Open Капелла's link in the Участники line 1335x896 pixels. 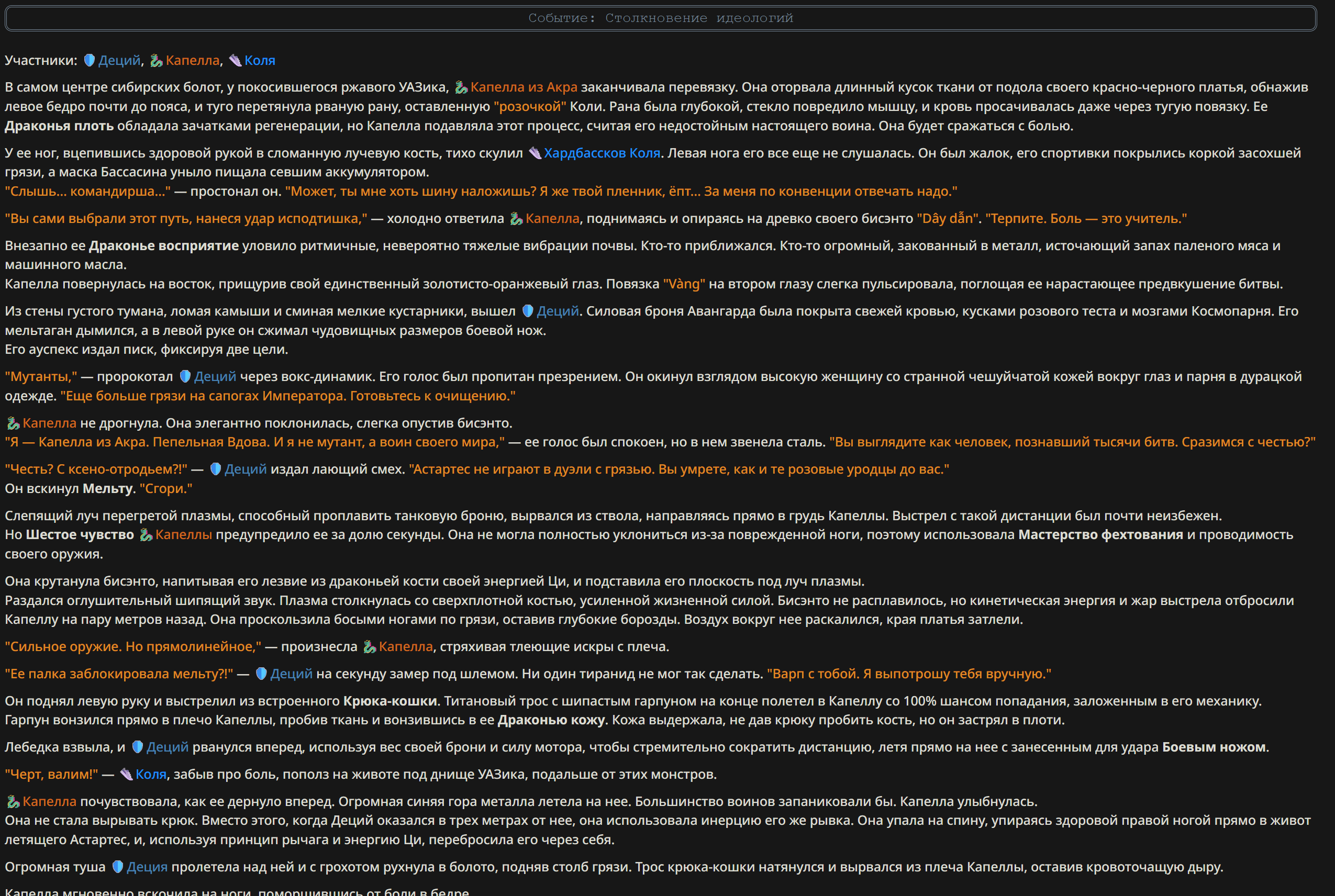[x=193, y=60]
